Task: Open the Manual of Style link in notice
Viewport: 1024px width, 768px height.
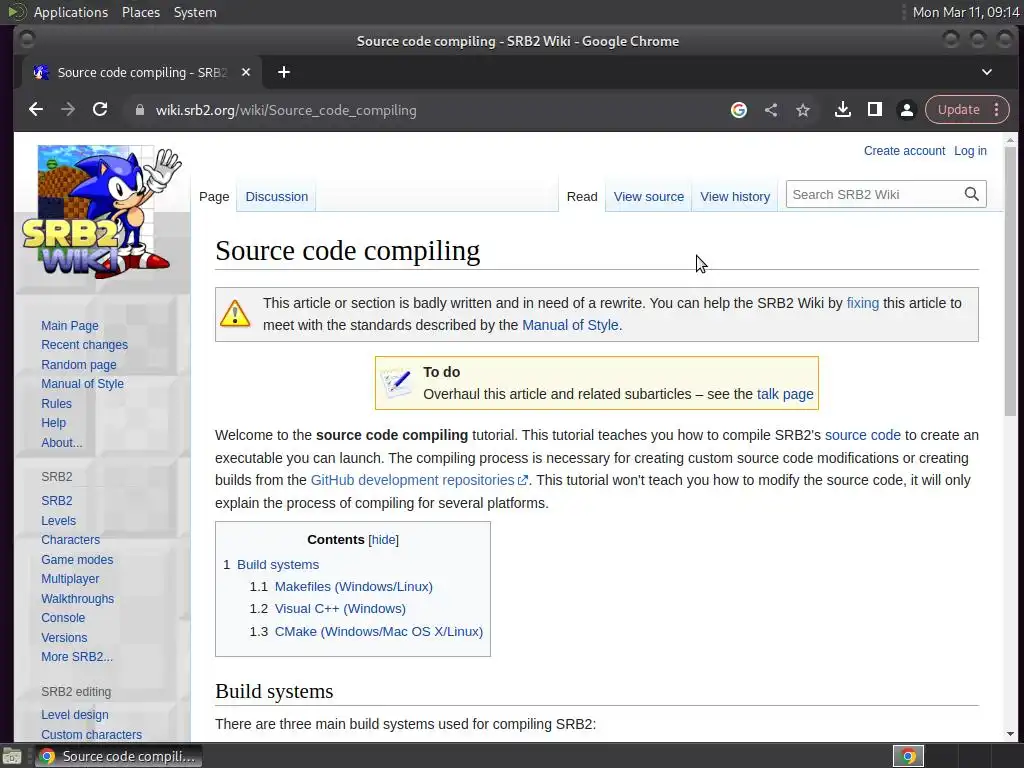Action: tap(570, 325)
